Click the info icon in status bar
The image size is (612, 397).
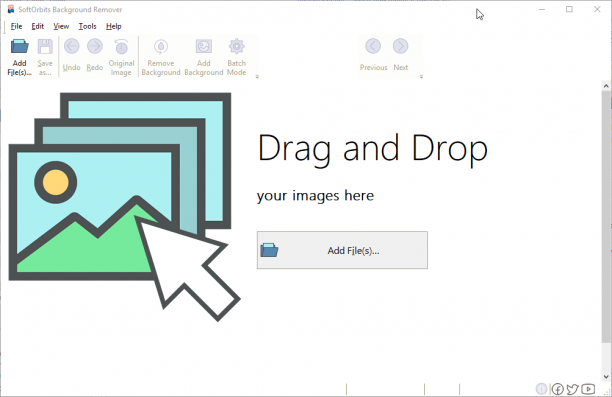coord(541,389)
